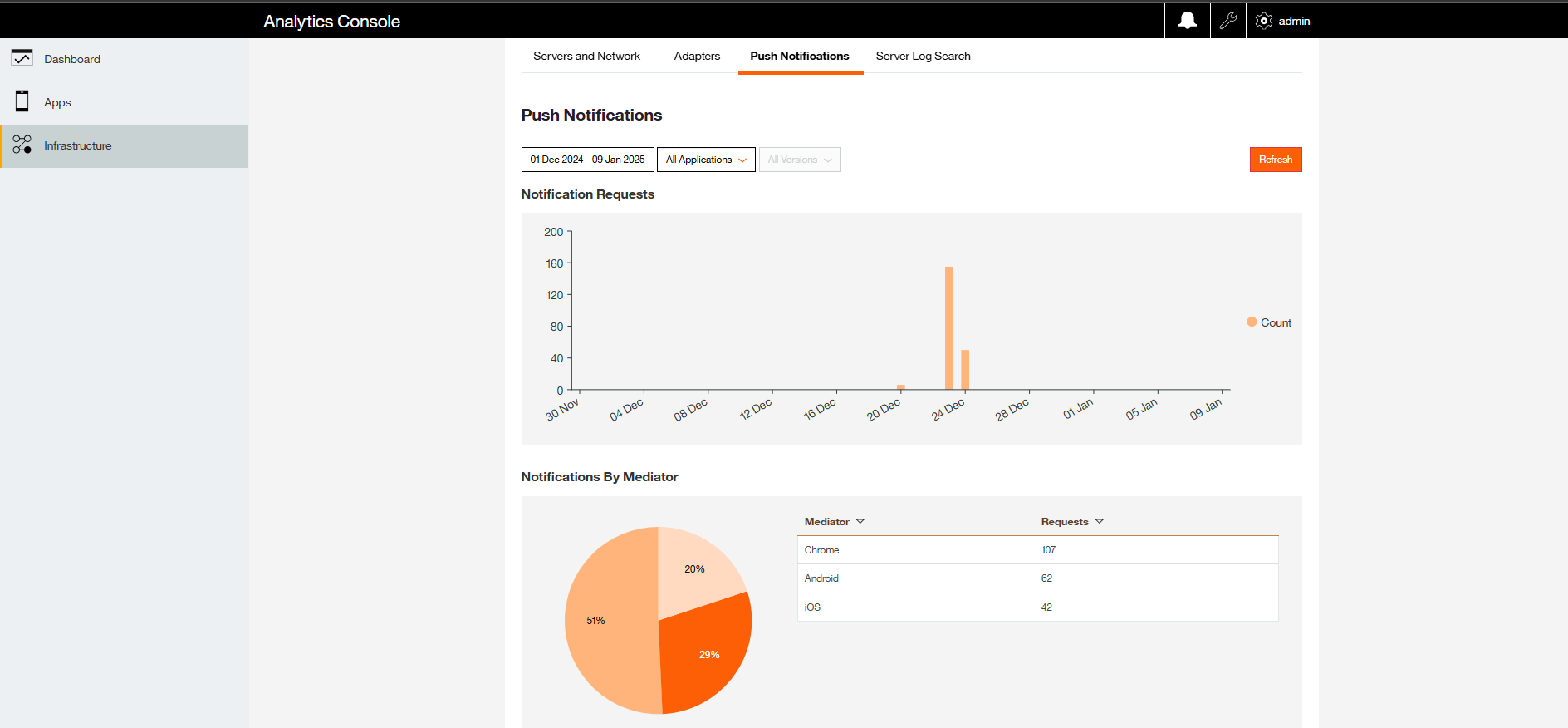1568x728 pixels.
Task: Click the Infrastructure nodes icon
Action: (x=22, y=145)
